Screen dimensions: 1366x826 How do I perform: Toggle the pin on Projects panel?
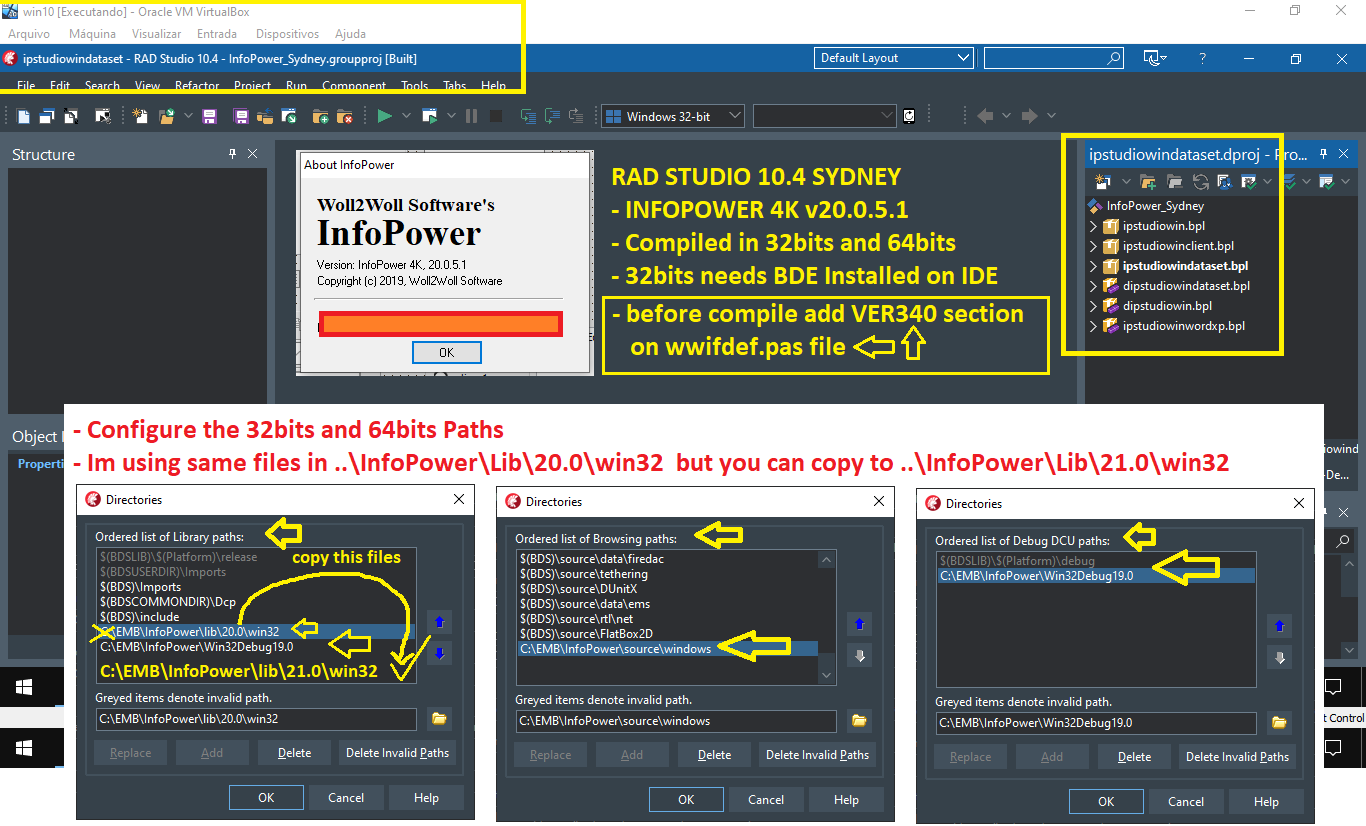(x=1323, y=154)
